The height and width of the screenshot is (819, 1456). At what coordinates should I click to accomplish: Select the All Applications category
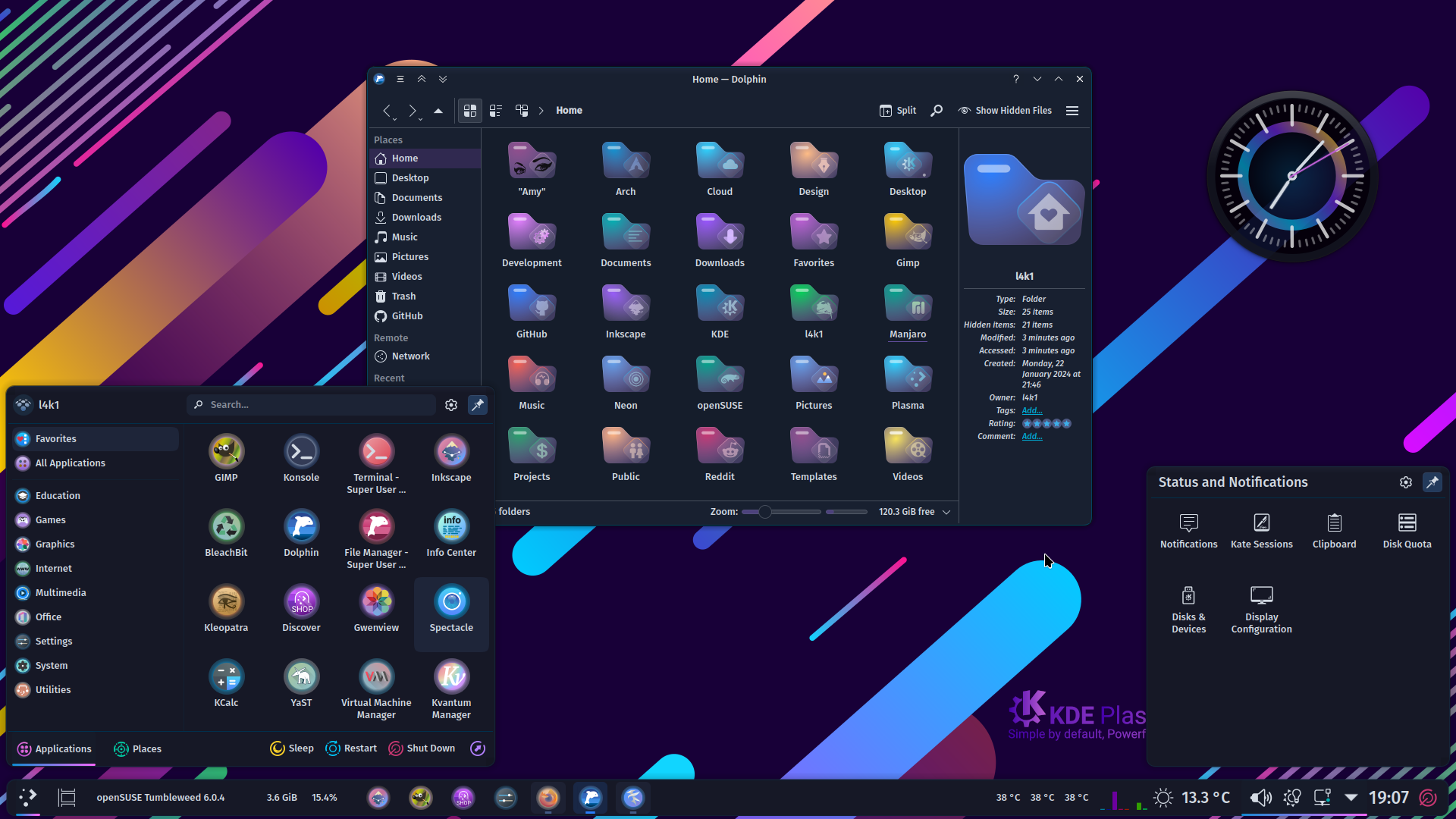tap(95, 463)
